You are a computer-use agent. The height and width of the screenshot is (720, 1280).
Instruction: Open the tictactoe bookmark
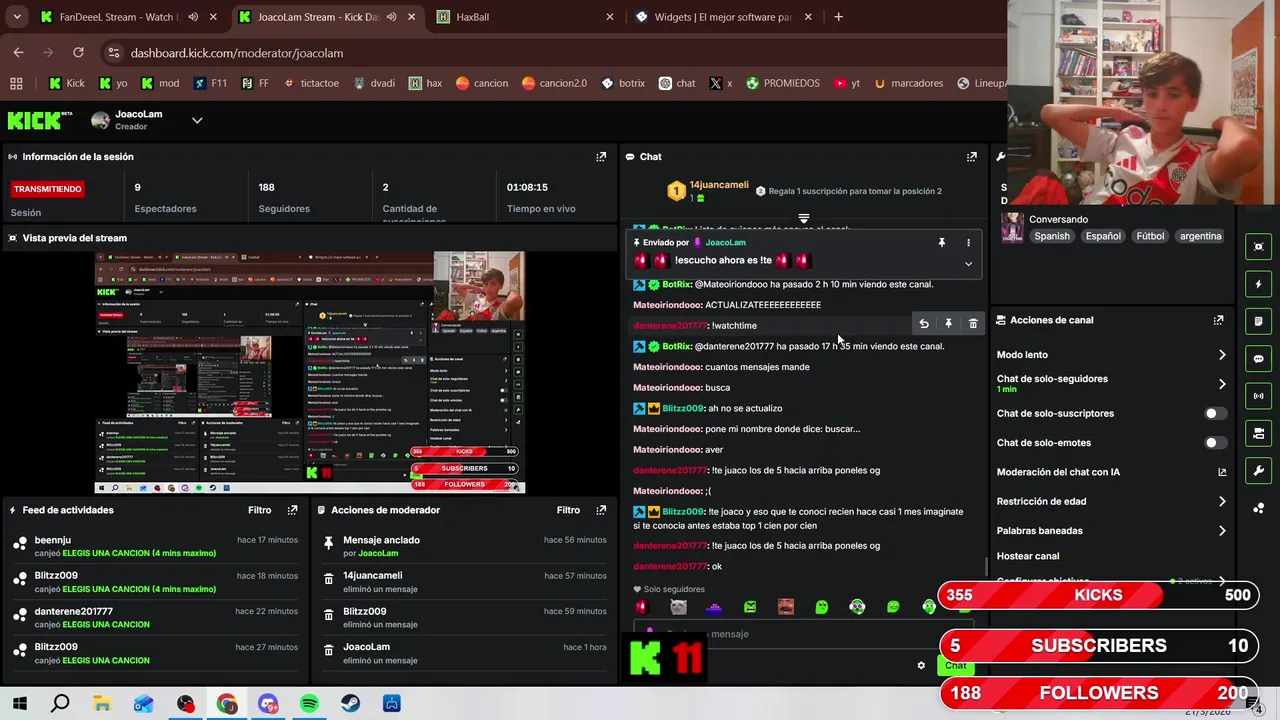pos(311,83)
